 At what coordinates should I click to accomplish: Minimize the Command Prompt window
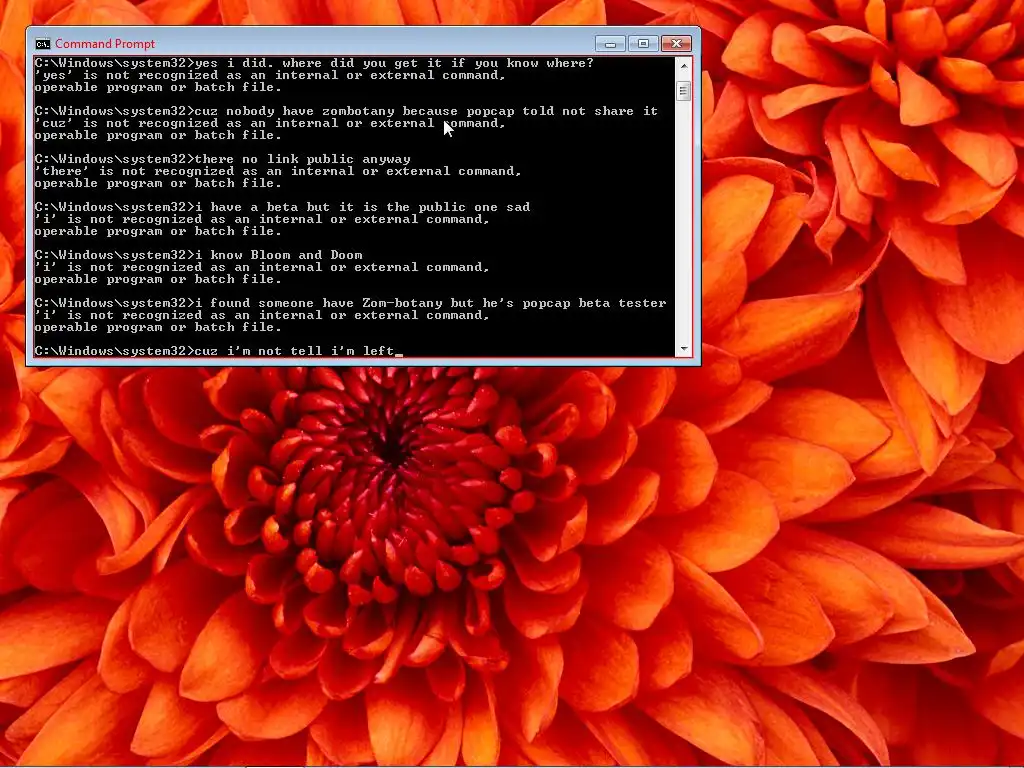click(610, 44)
